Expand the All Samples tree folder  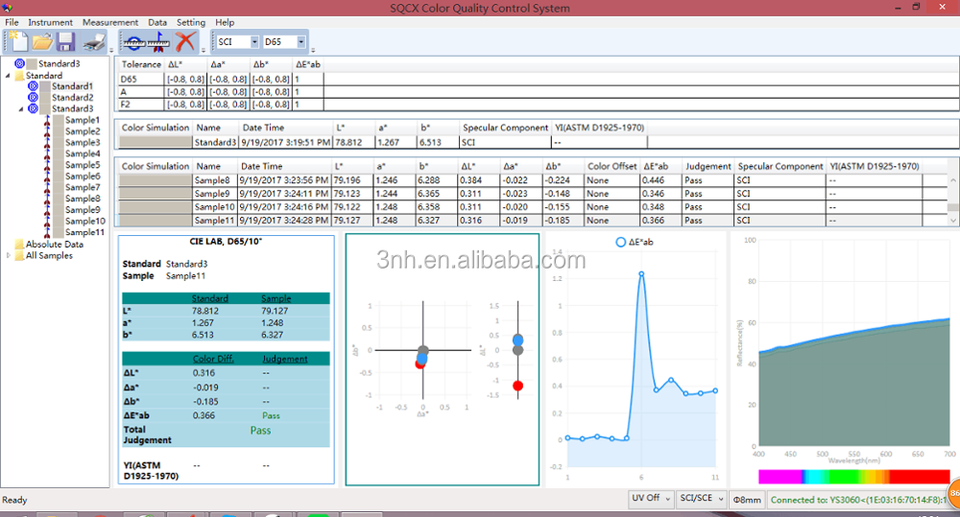click(9, 255)
